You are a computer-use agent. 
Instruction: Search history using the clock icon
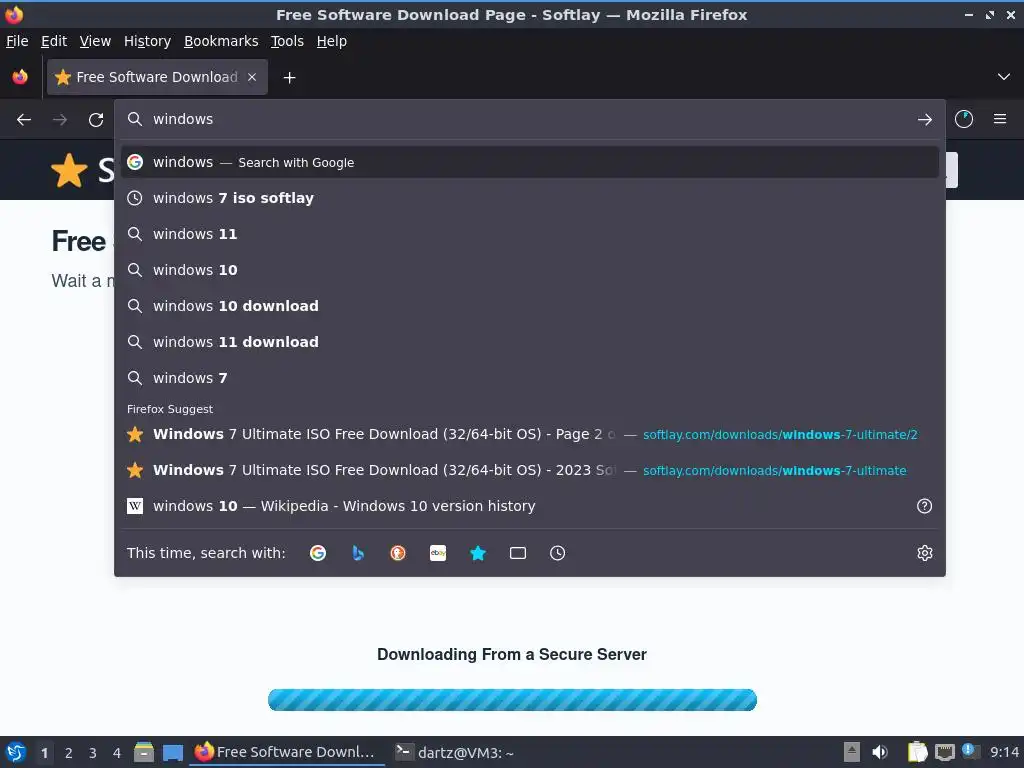click(558, 553)
